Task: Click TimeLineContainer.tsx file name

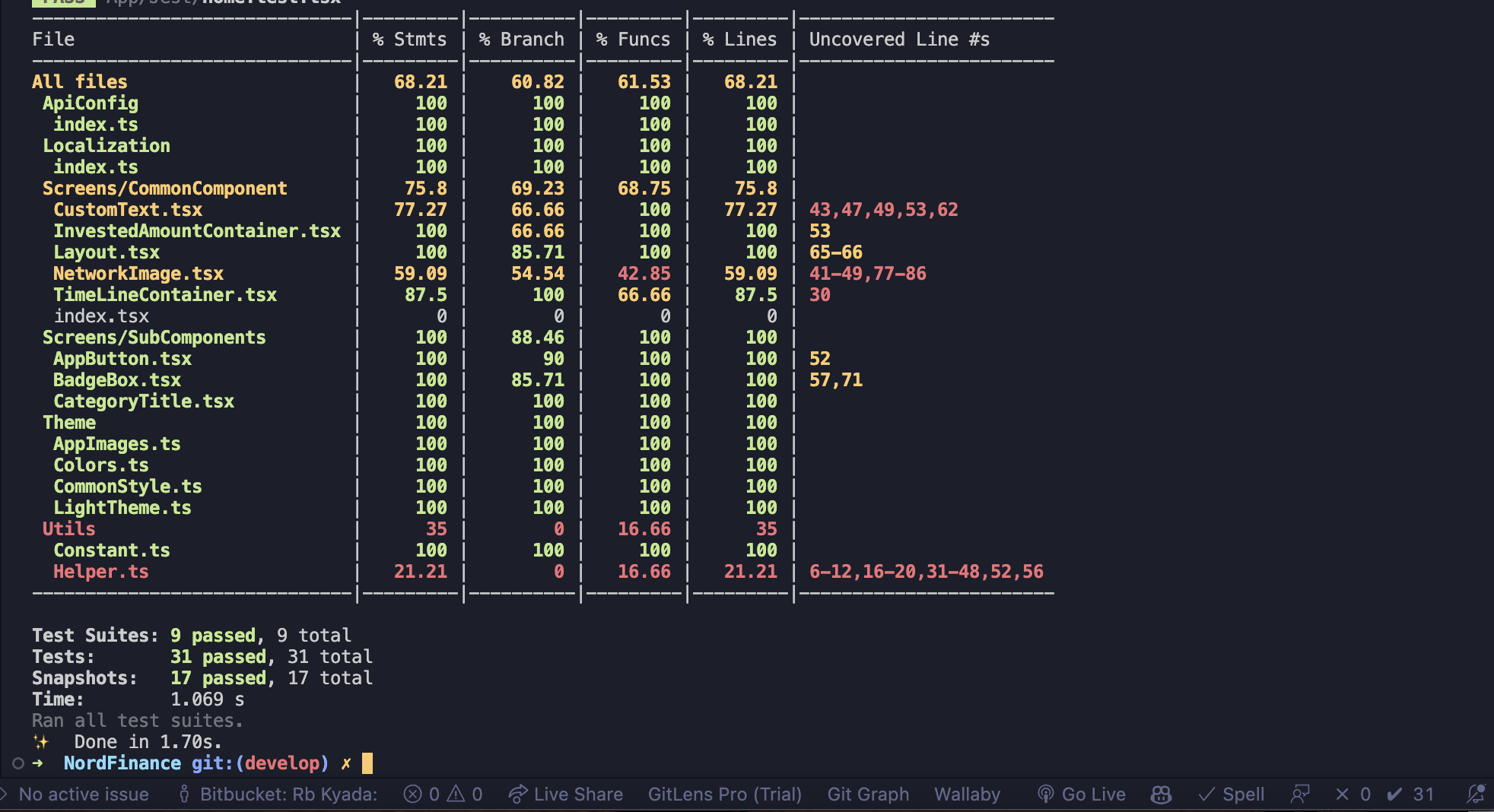Action: tap(165, 295)
